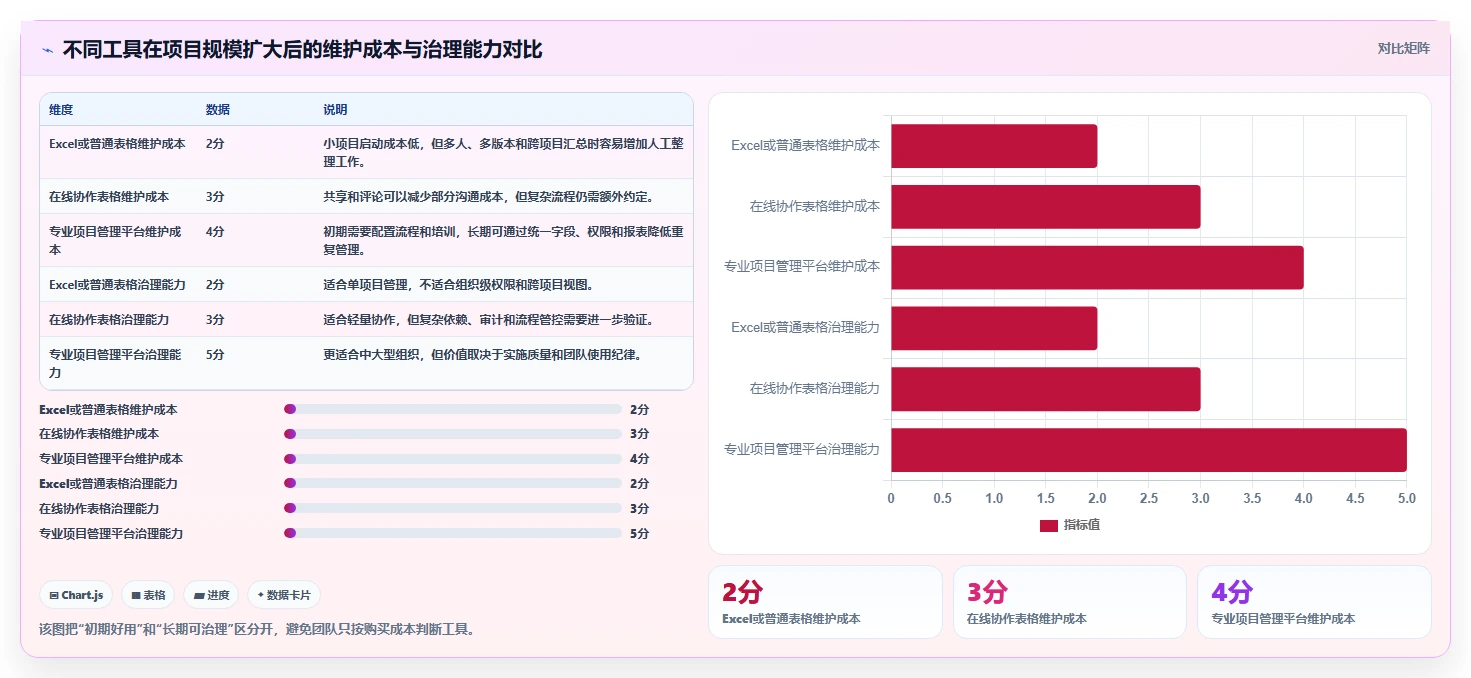Screen dimensions: 1471x678
Task: Click the 数据 column header
Action: [x=218, y=109]
